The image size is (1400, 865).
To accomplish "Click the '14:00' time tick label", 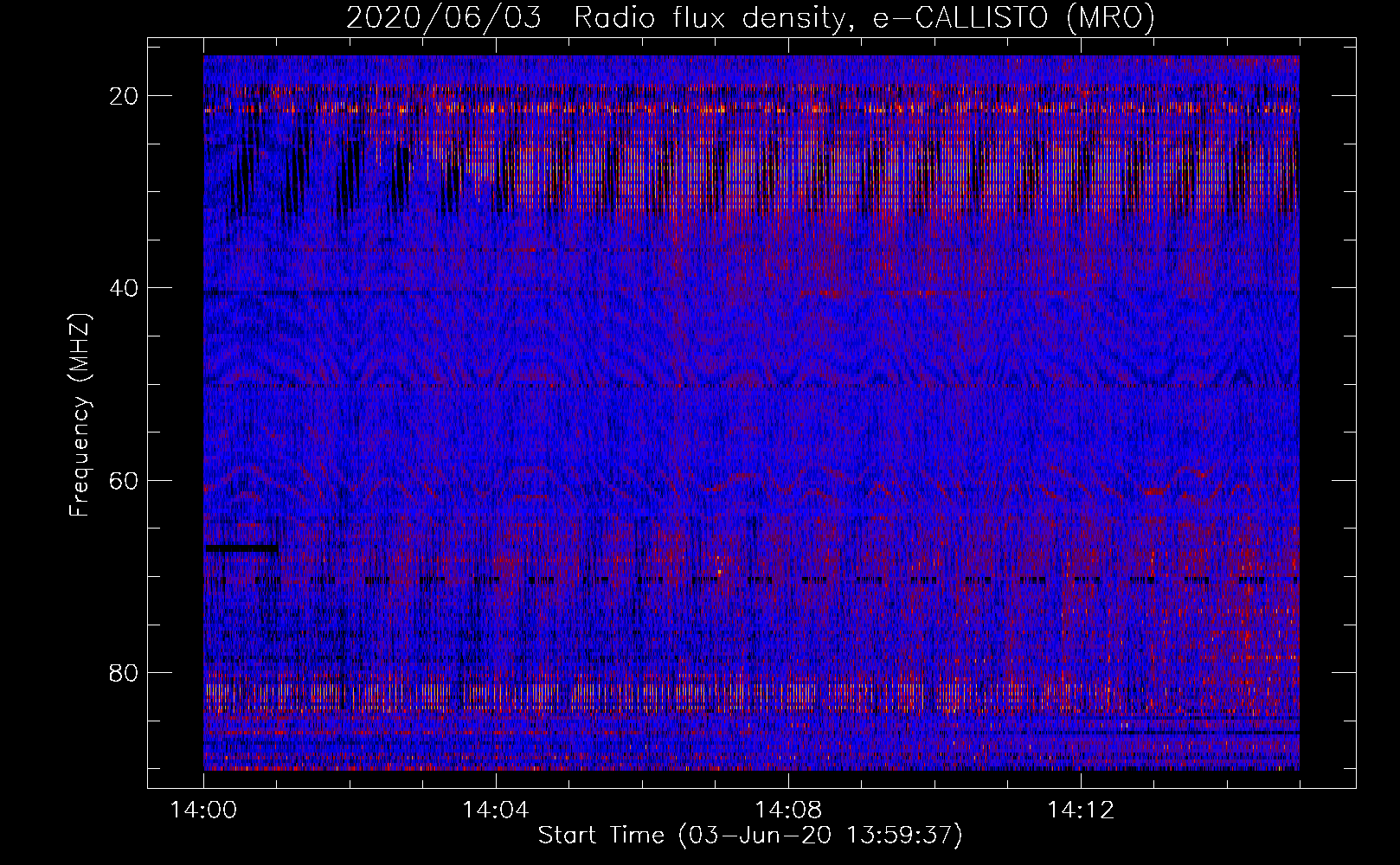I will 203,810.
